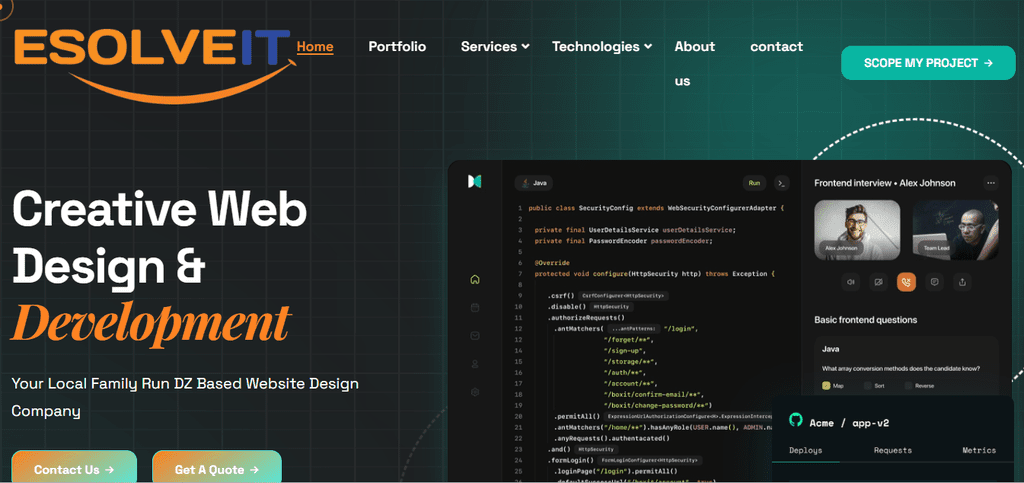Click the 'Frontend interview • Alex Johnson' title

click(x=885, y=183)
